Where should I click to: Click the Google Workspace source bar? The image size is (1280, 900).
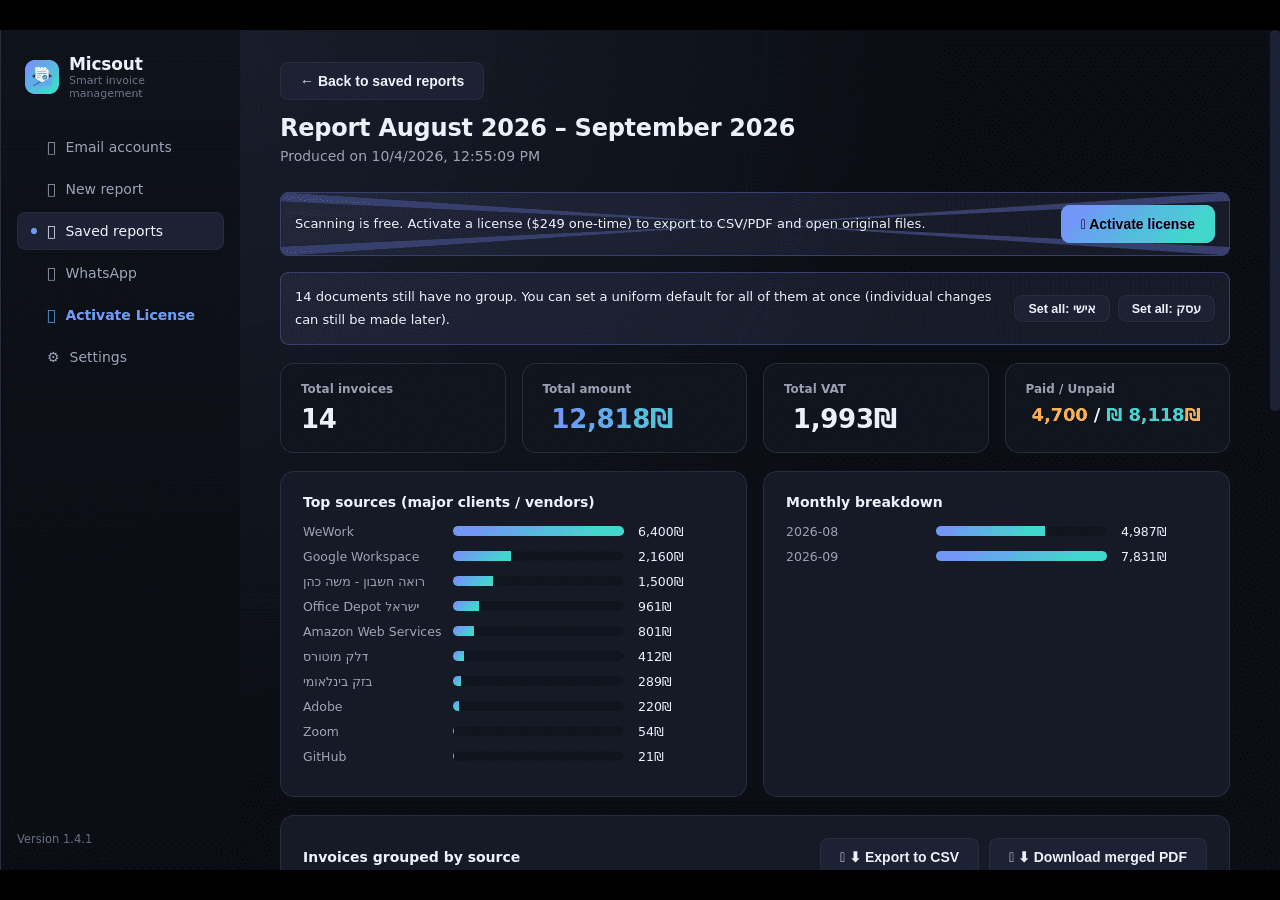(538, 556)
